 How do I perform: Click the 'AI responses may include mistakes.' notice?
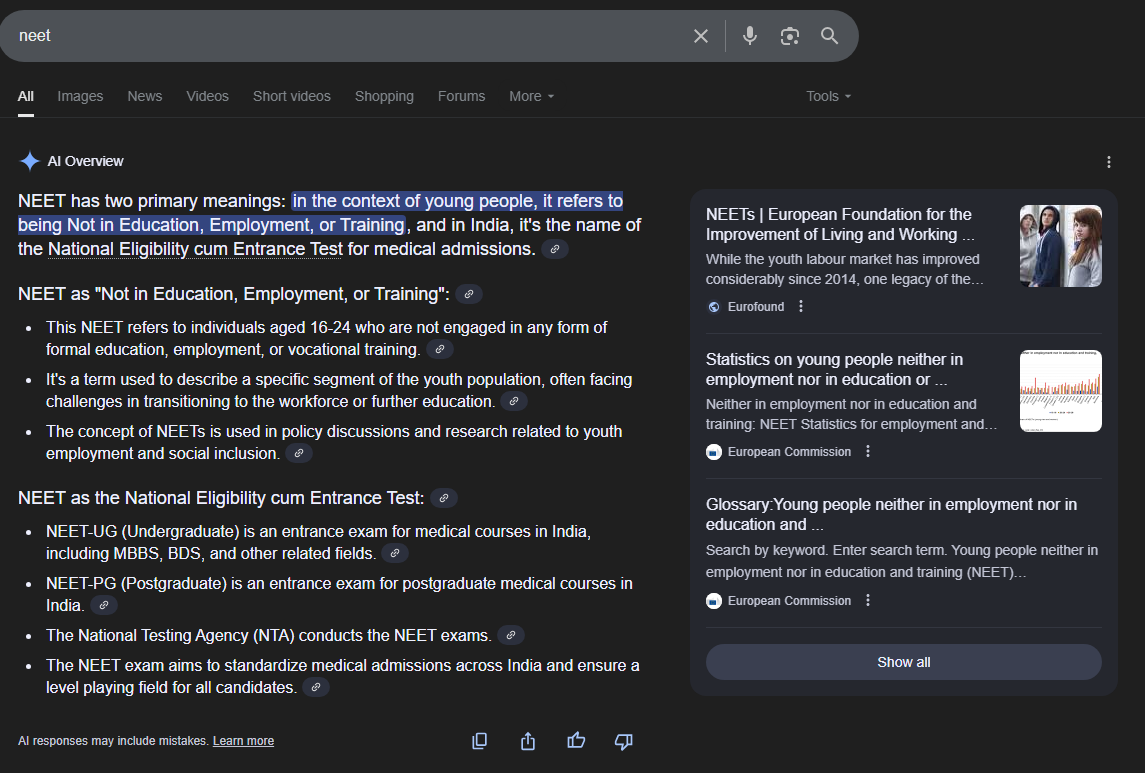[113, 741]
